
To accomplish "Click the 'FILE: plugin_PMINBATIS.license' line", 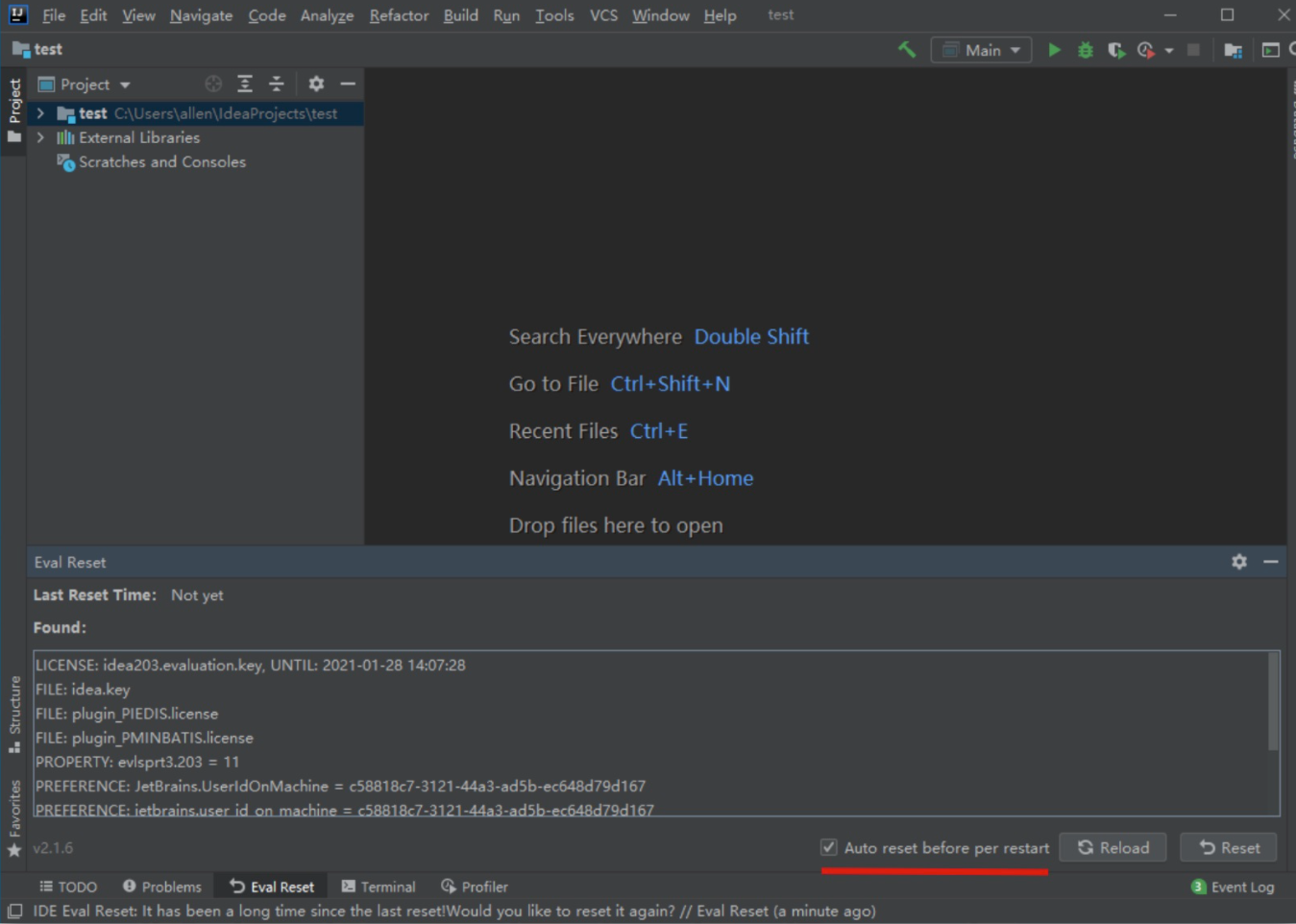I will point(144,738).
